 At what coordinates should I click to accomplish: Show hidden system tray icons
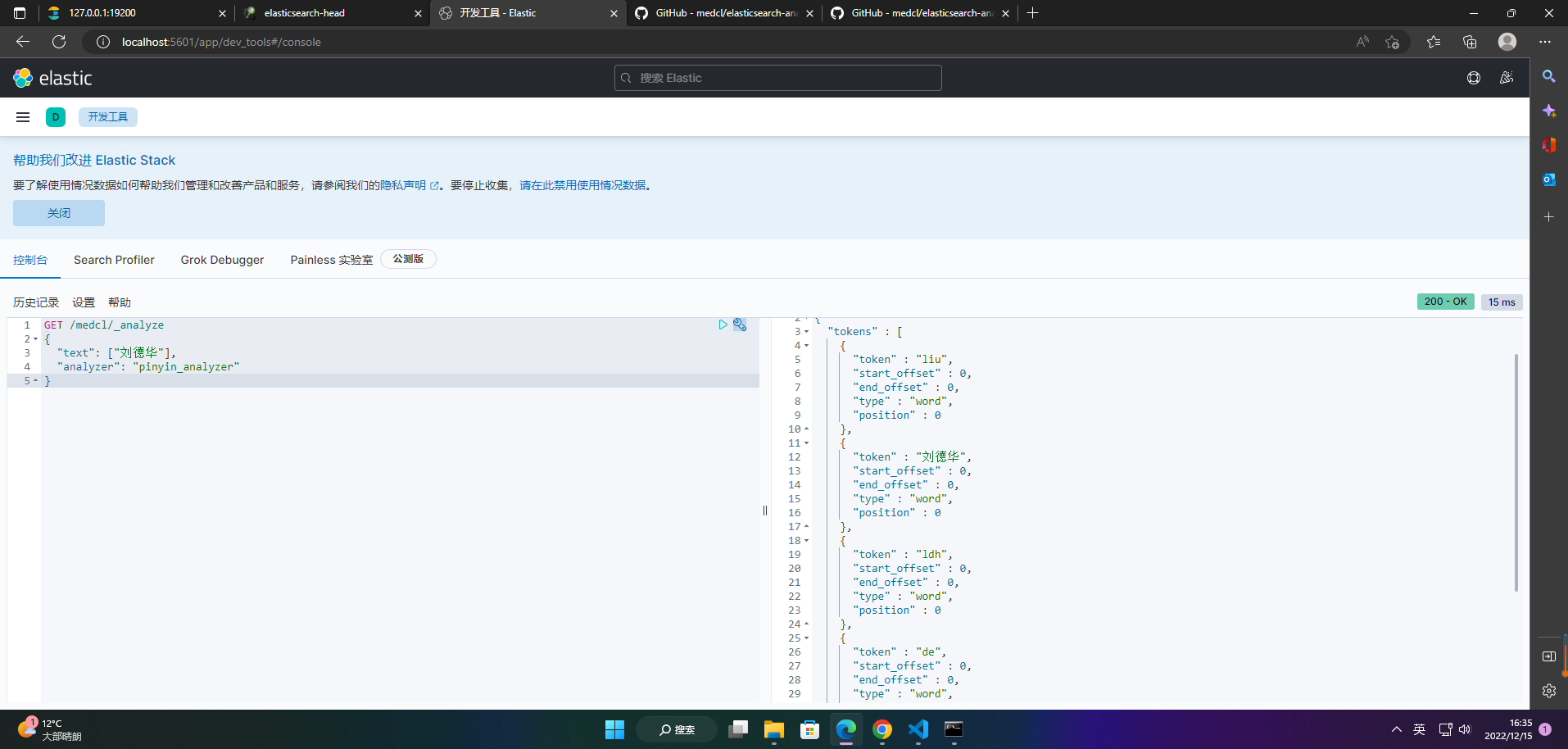[x=1396, y=729]
